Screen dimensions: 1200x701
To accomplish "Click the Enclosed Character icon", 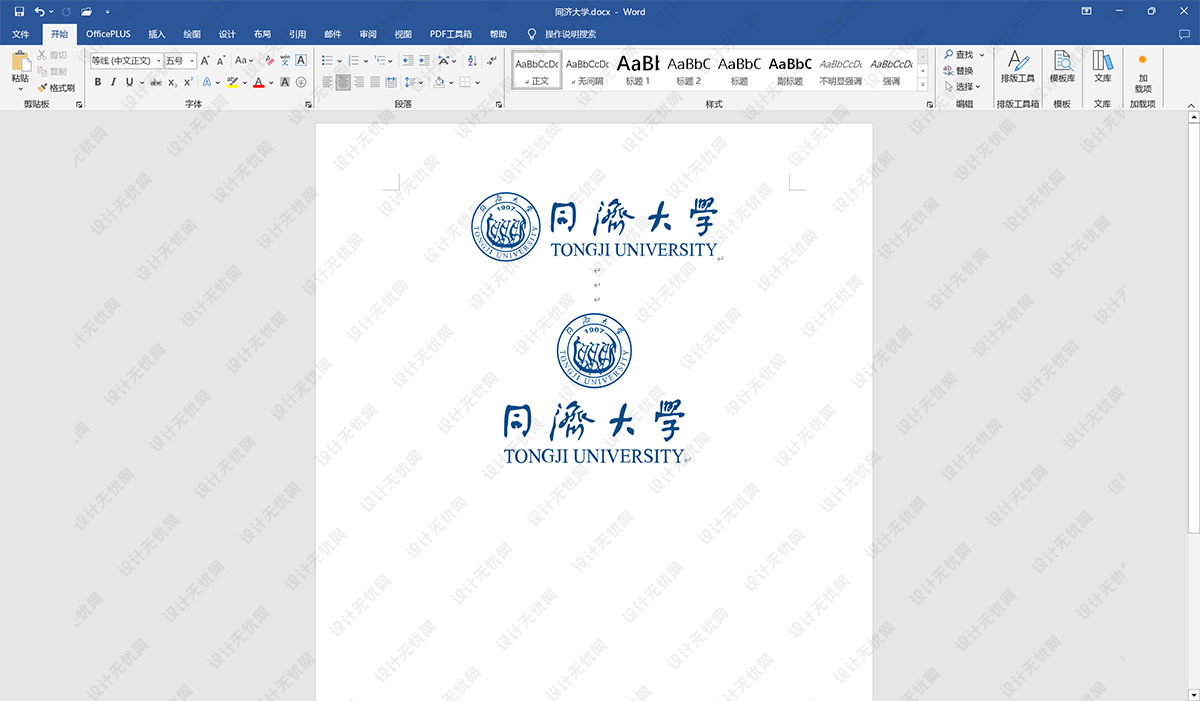I will point(301,82).
